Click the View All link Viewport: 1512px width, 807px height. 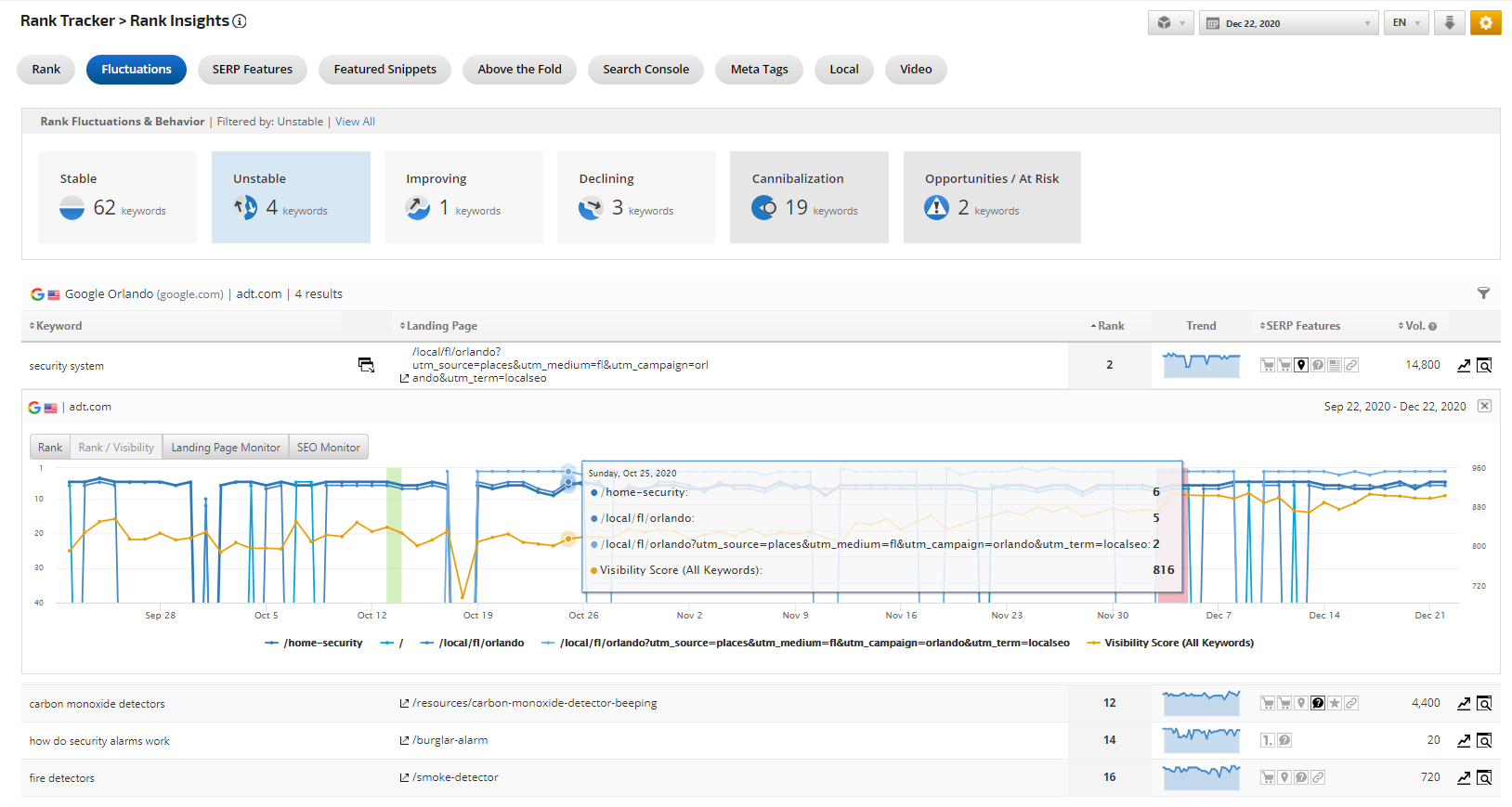tap(355, 122)
